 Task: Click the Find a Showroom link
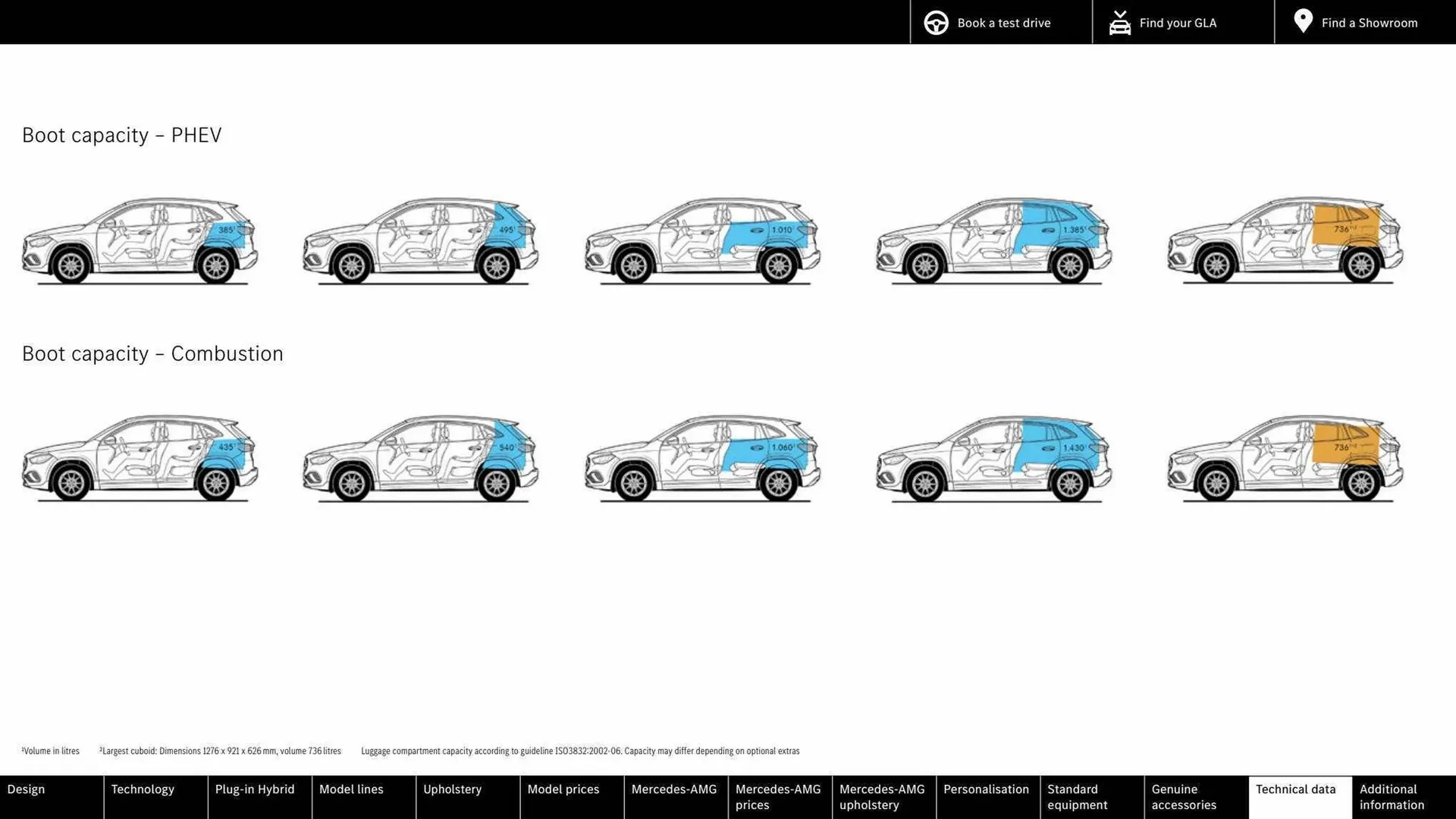pos(1369,23)
